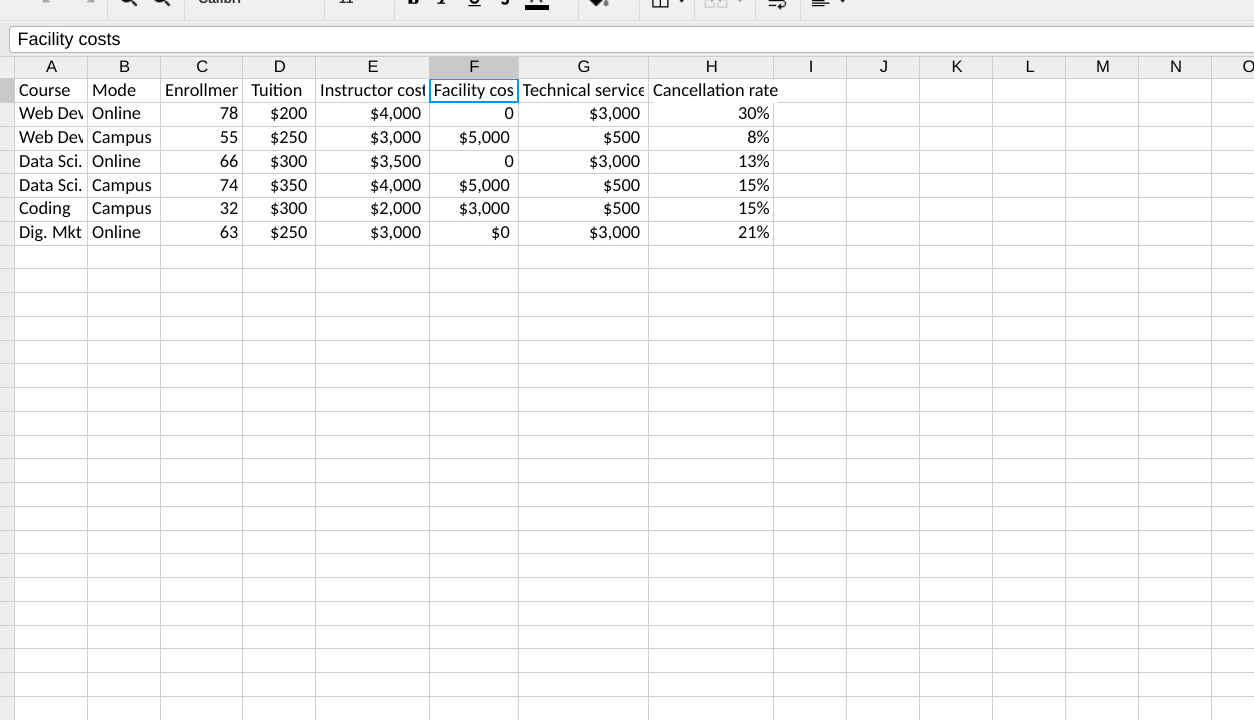The width and height of the screenshot is (1254, 720).
Task: Select the $3,000 facility cost cell
Action: (x=474, y=208)
